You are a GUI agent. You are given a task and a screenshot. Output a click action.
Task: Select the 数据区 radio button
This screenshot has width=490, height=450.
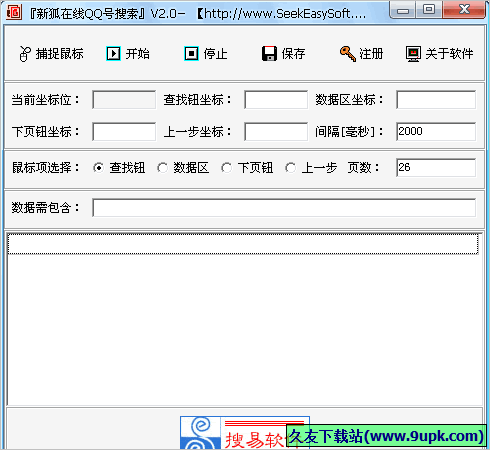(x=162, y=168)
